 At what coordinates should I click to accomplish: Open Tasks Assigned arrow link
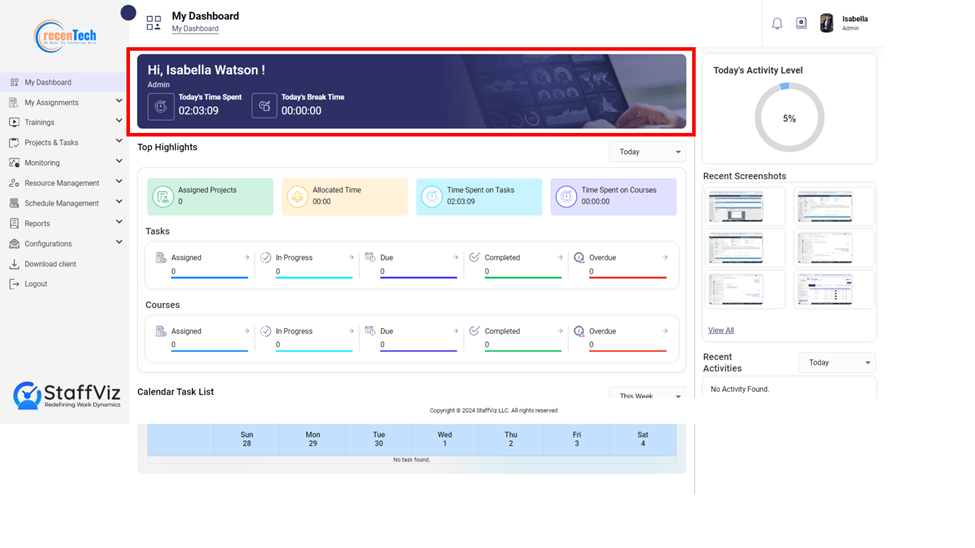(x=246, y=258)
